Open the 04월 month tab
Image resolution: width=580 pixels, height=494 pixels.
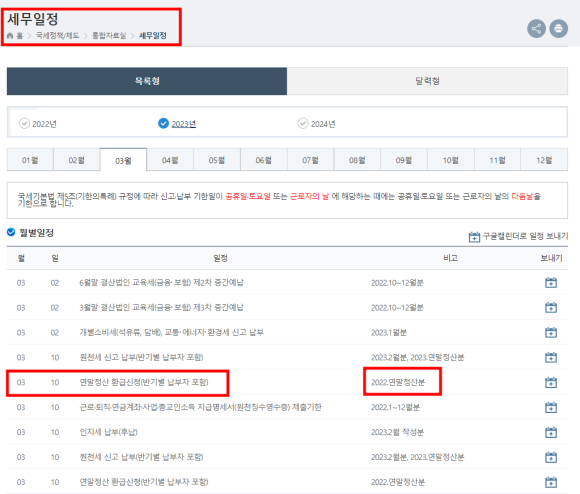point(170,160)
